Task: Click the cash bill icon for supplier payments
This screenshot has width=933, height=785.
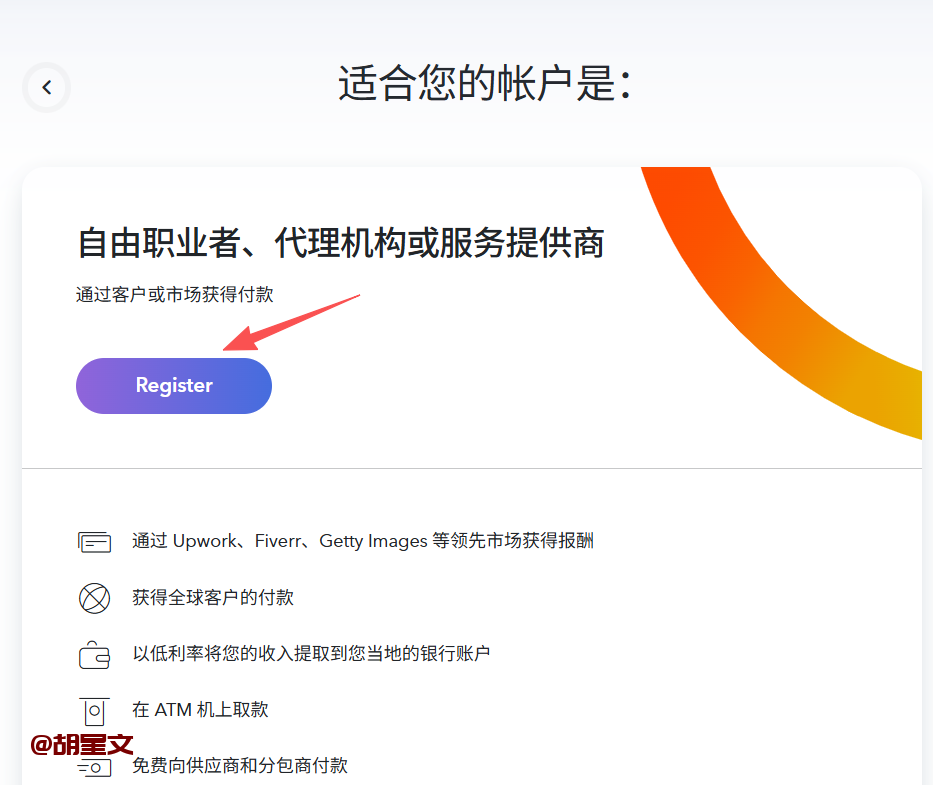Action: click(94, 767)
